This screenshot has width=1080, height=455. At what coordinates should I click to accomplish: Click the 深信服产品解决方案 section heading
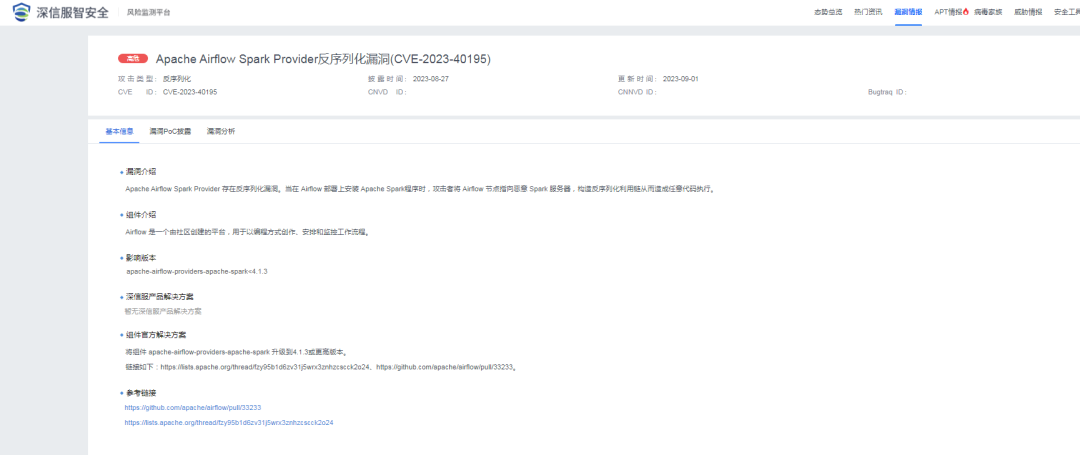pos(159,297)
